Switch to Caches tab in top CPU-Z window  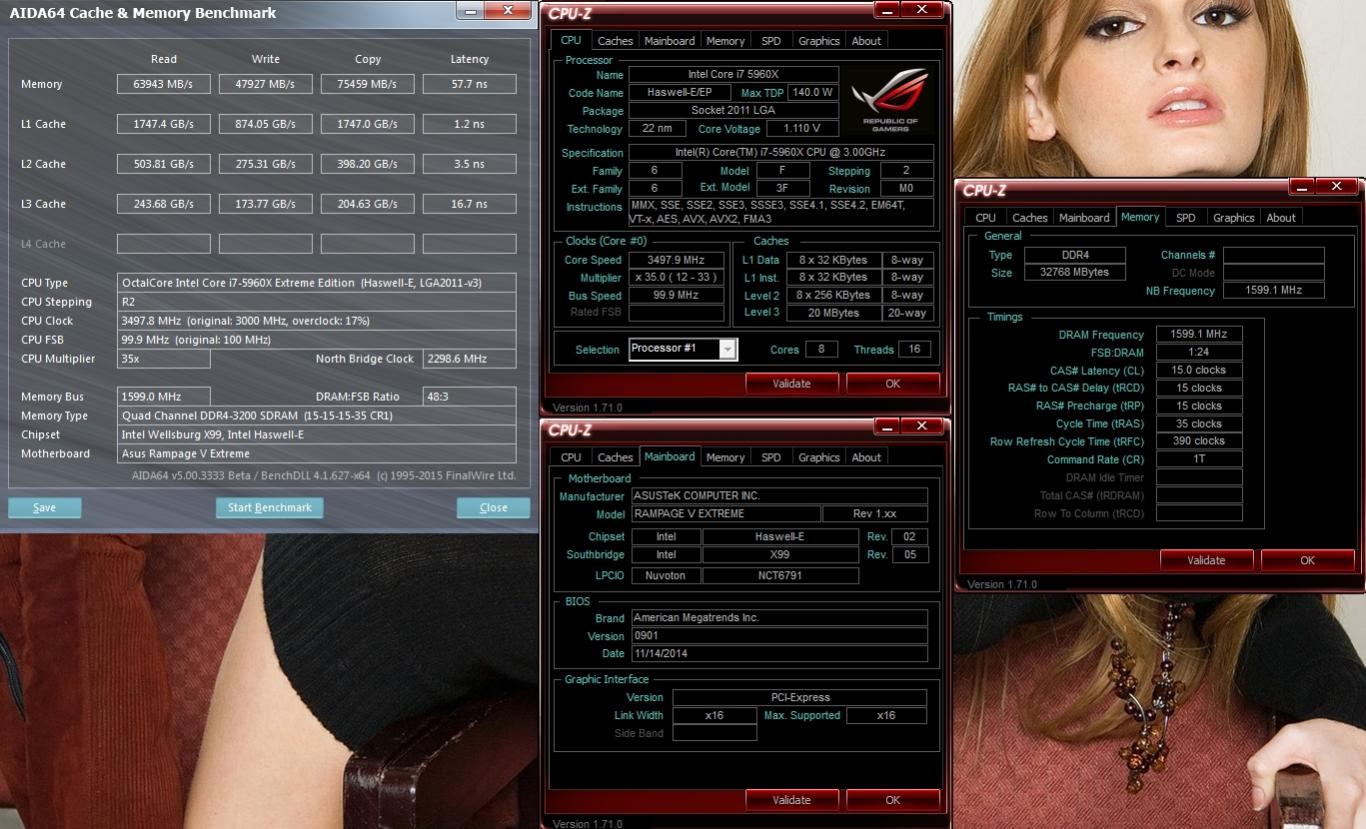[615, 41]
